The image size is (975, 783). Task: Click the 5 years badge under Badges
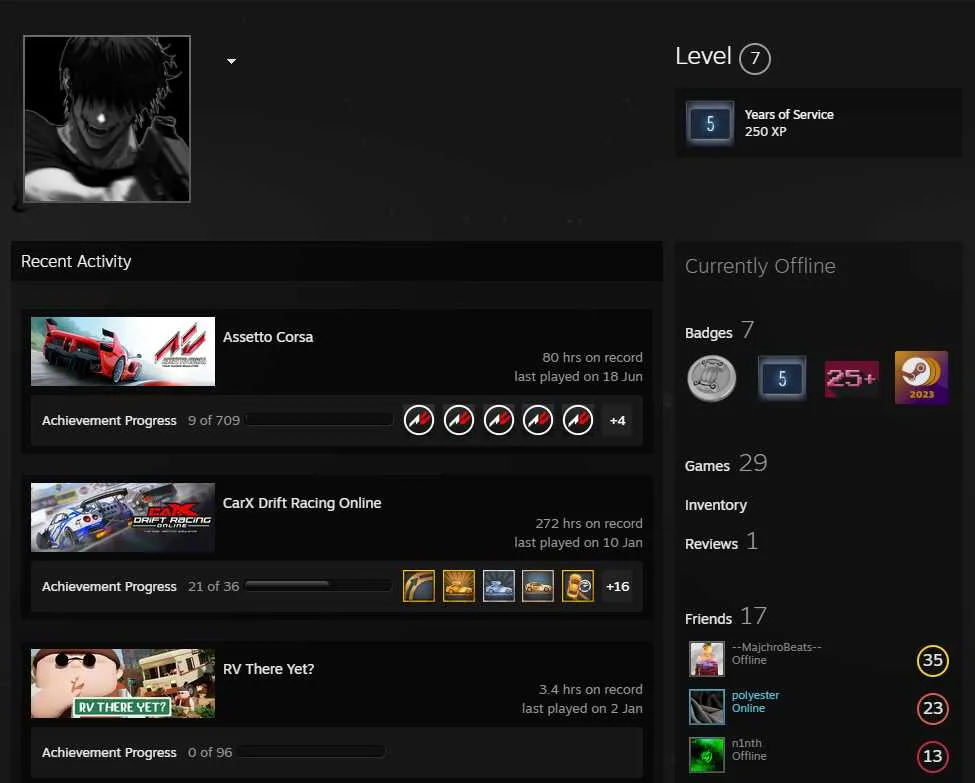(782, 378)
